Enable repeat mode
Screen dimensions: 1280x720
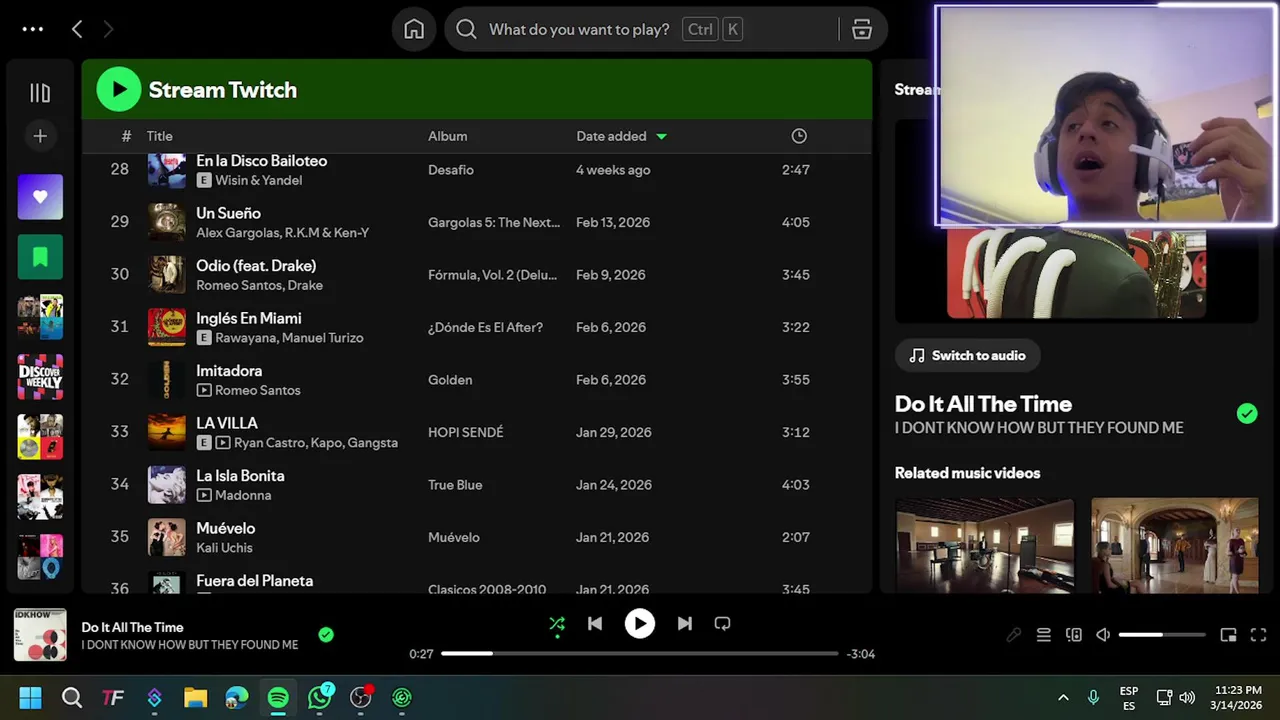pos(722,624)
